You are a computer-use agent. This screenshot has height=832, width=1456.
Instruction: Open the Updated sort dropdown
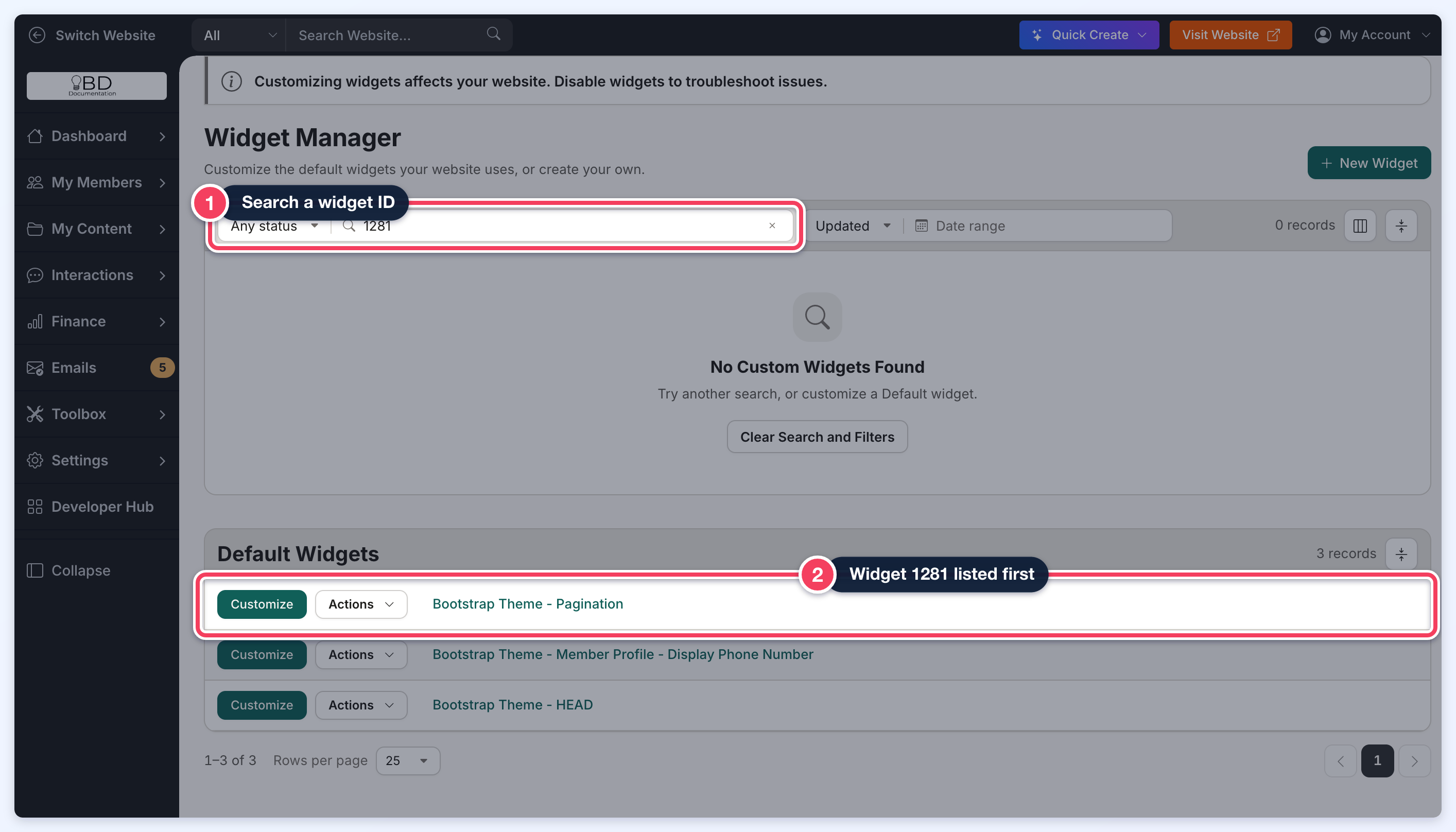[x=853, y=226]
